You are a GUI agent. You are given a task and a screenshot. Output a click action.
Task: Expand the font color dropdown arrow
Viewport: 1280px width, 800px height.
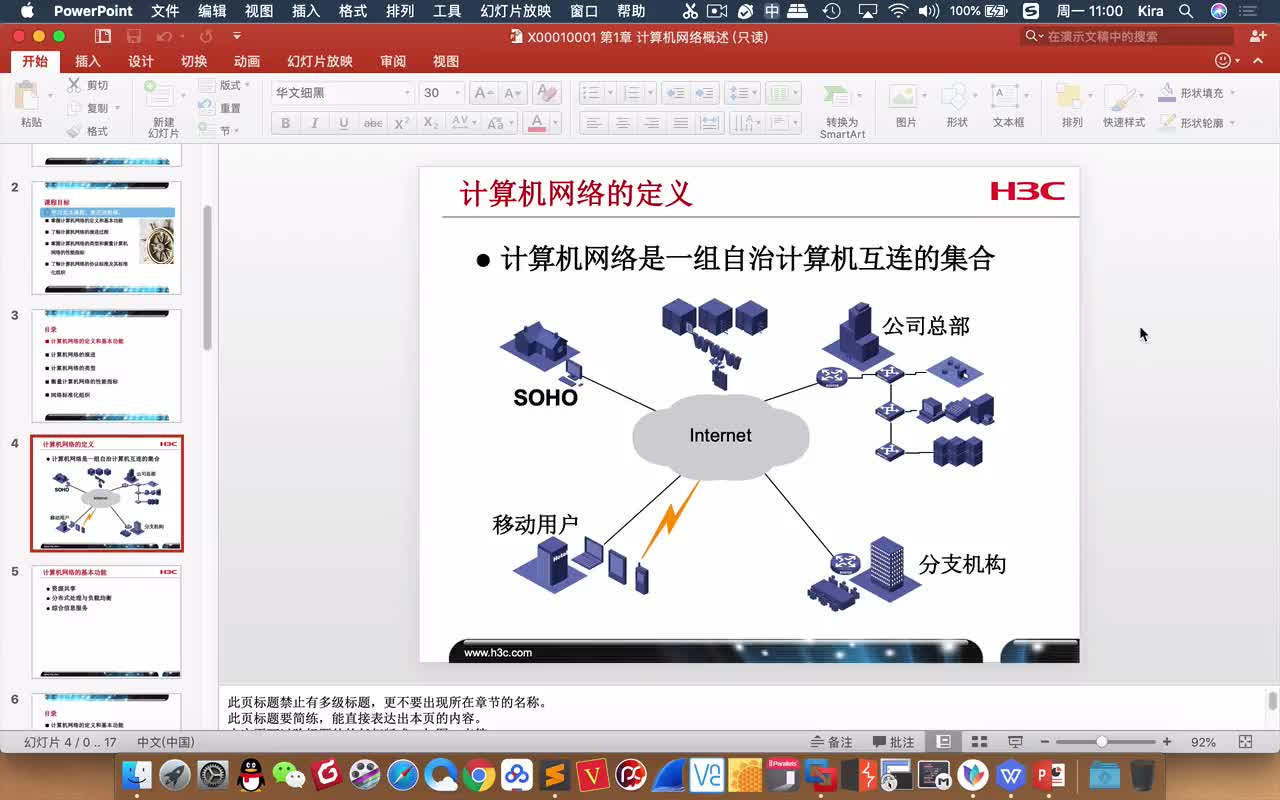point(555,123)
